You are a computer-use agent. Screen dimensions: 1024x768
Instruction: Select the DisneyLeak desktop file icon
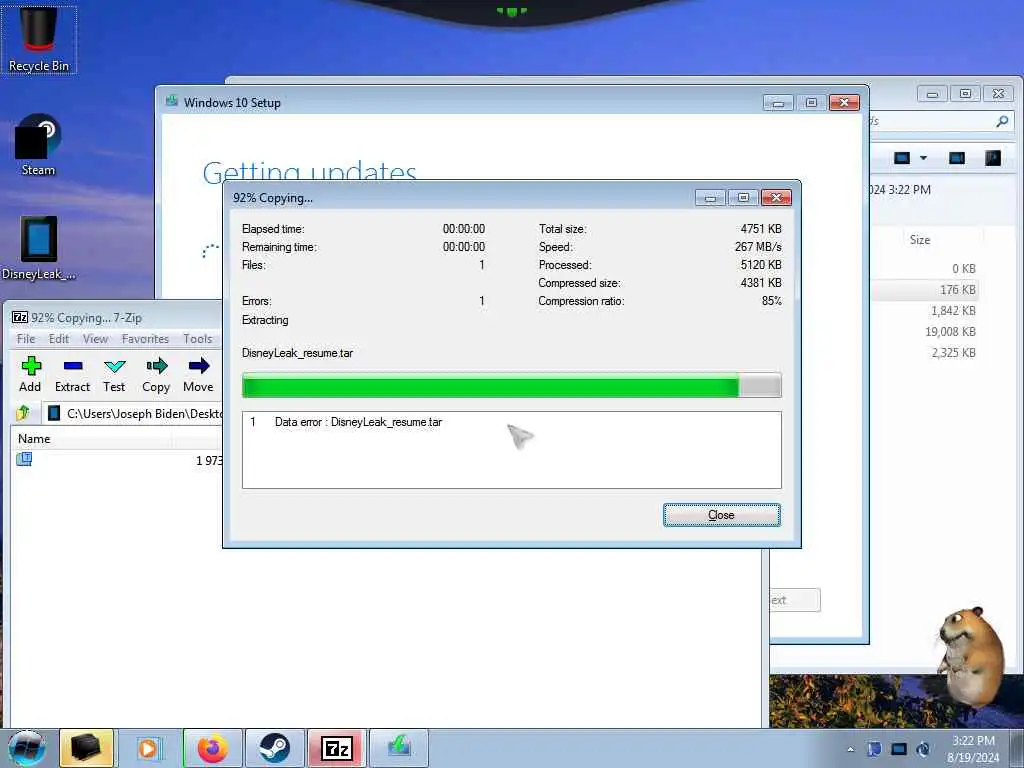(39, 249)
